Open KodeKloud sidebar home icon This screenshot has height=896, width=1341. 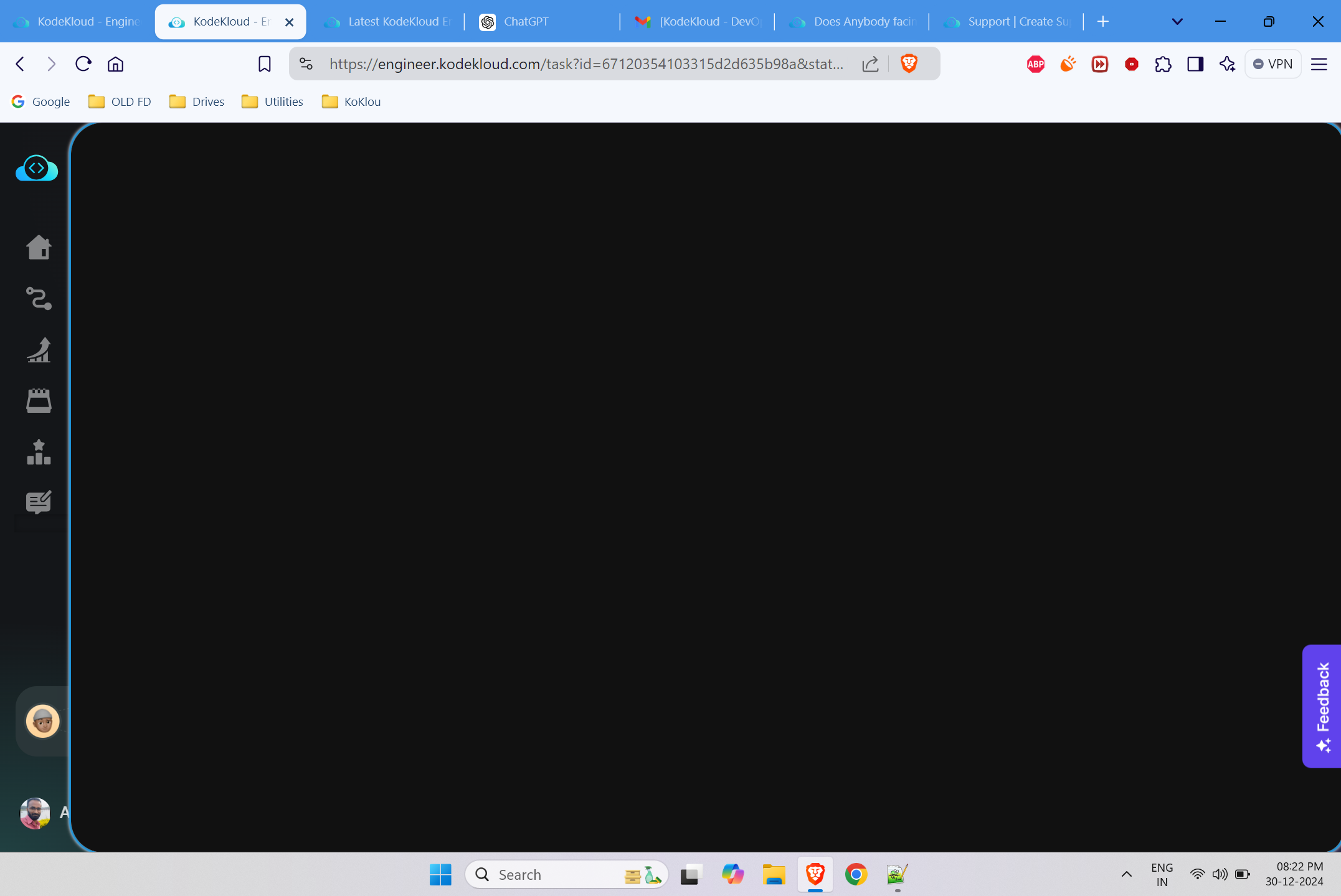click(x=39, y=247)
